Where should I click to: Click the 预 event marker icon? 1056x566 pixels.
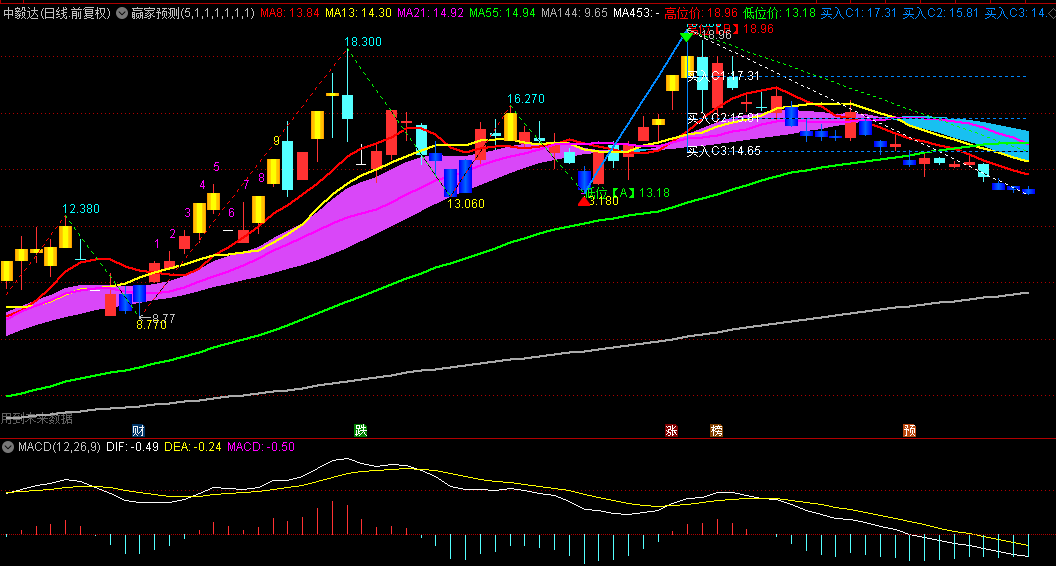(909, 431)
